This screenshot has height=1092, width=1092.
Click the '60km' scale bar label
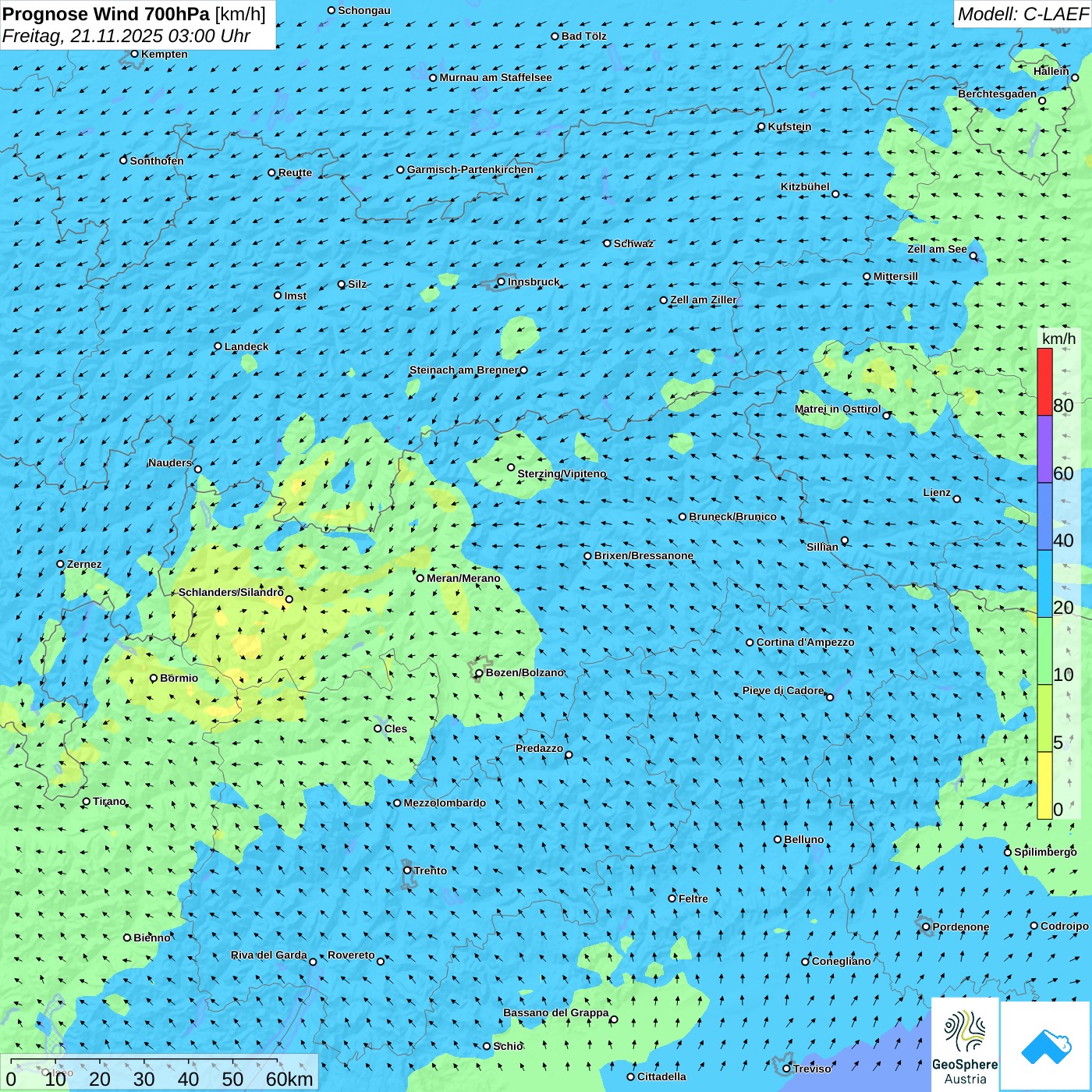coord(289,1079)
